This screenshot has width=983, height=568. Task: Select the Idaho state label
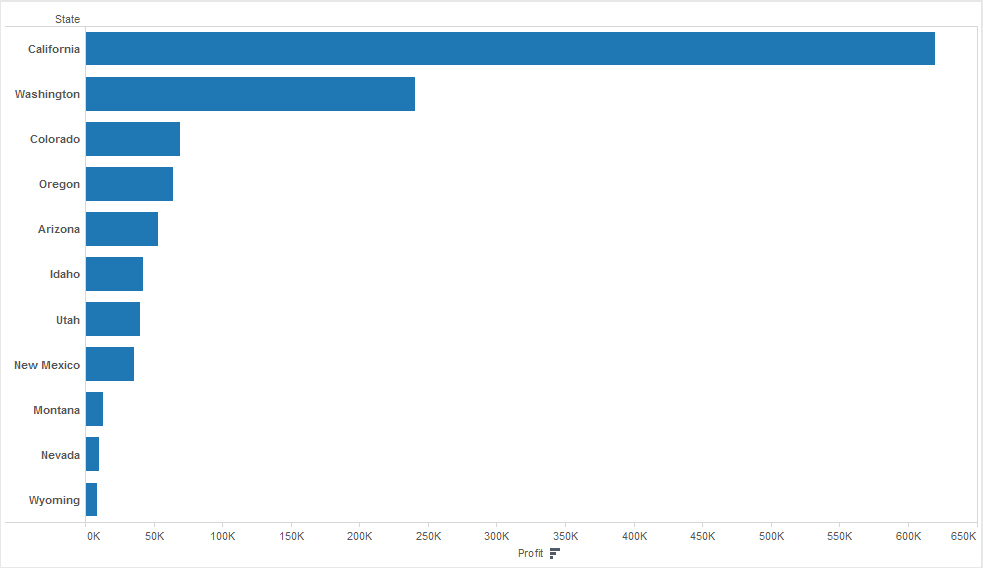(x=65, y=274)
